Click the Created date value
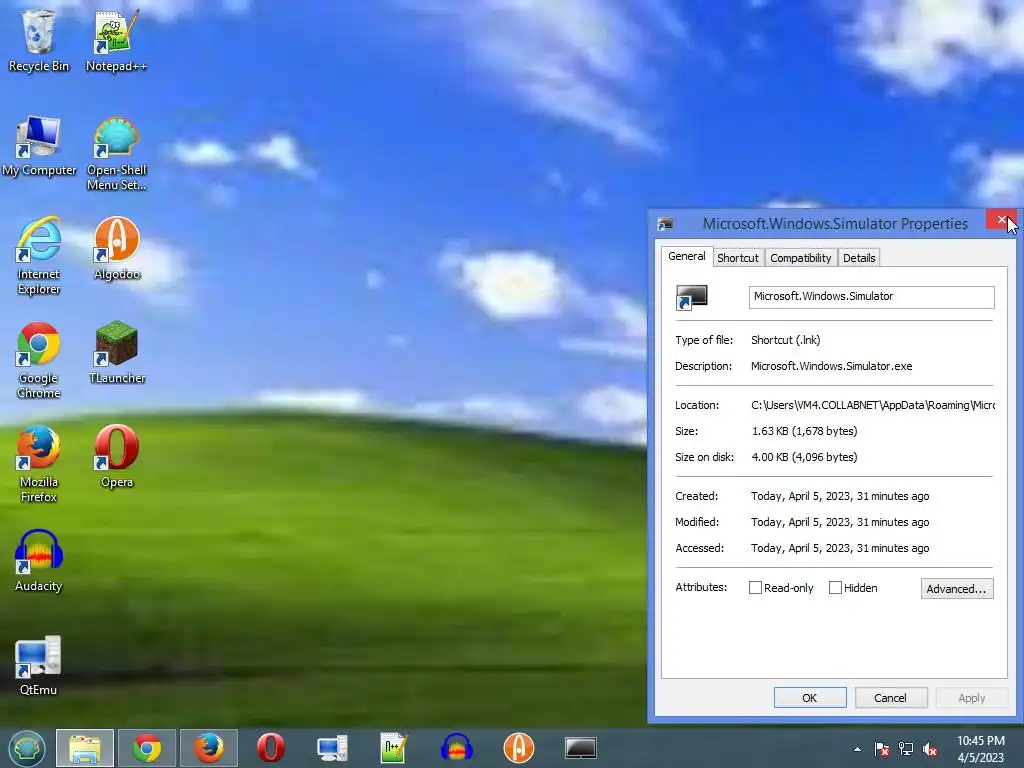 840,496
